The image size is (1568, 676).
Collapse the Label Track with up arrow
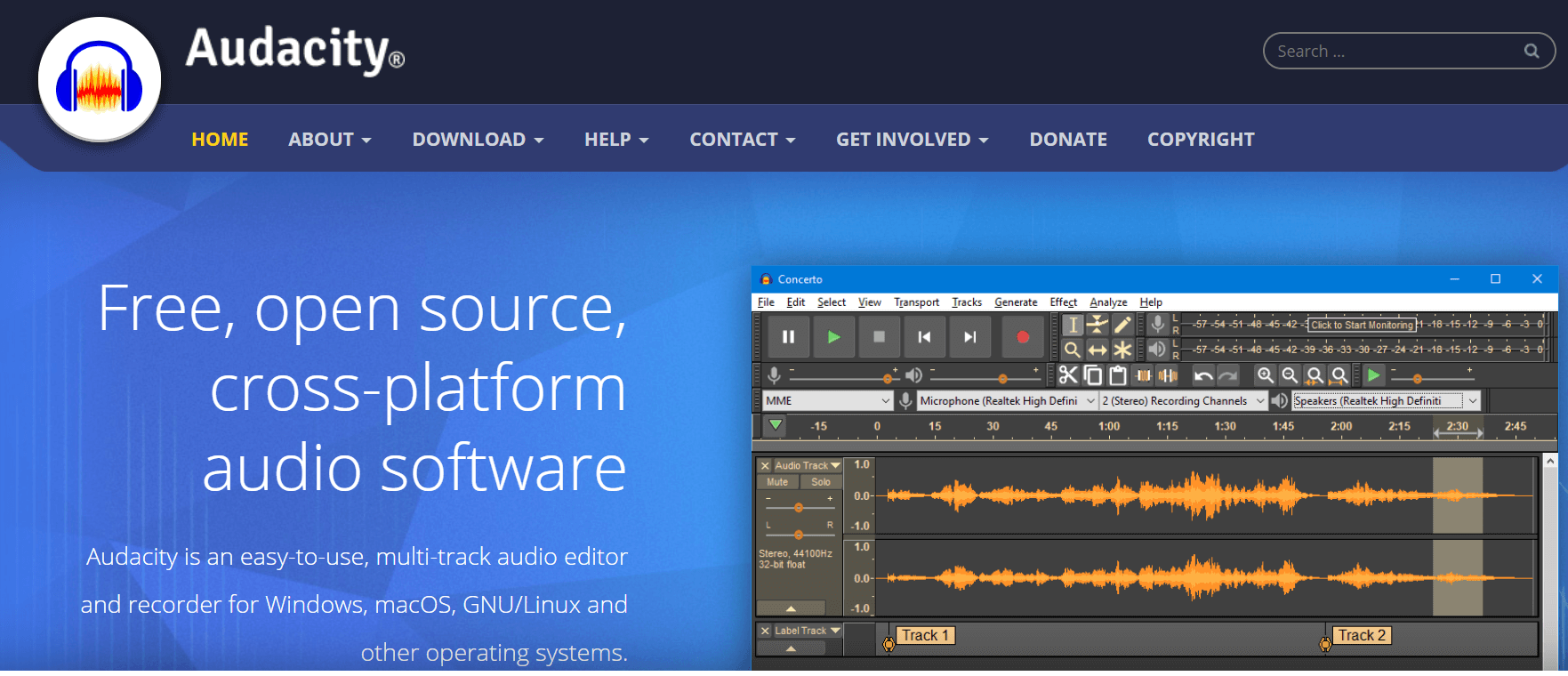tap(791, 648)
